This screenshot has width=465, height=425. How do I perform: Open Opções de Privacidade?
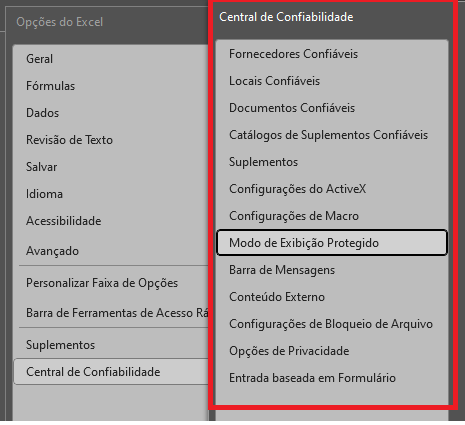pyautogui.click(x=289, y=351)
